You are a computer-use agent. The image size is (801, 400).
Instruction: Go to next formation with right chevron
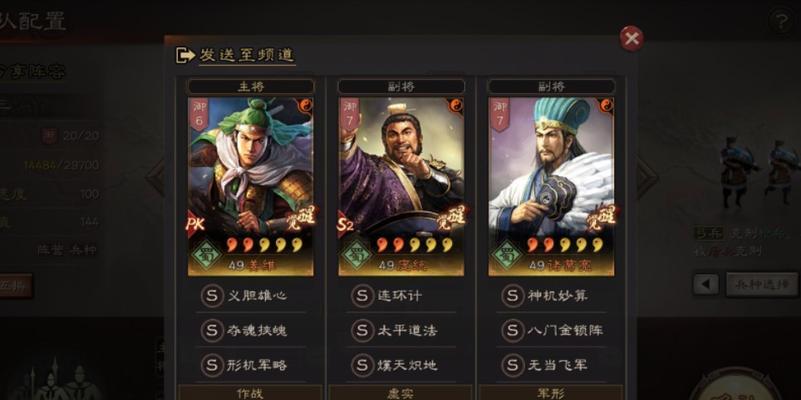click(647, 177)
